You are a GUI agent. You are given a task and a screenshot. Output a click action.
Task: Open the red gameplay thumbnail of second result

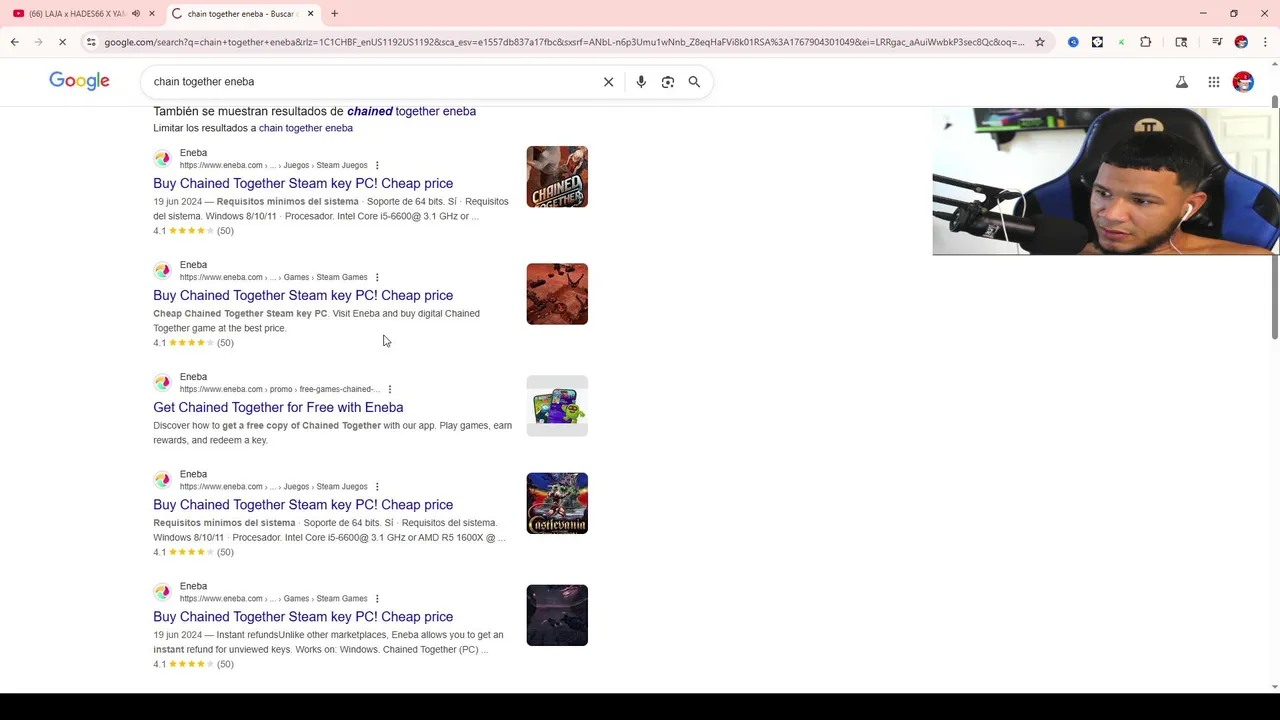pyautogui.click(x=557, y=294)
